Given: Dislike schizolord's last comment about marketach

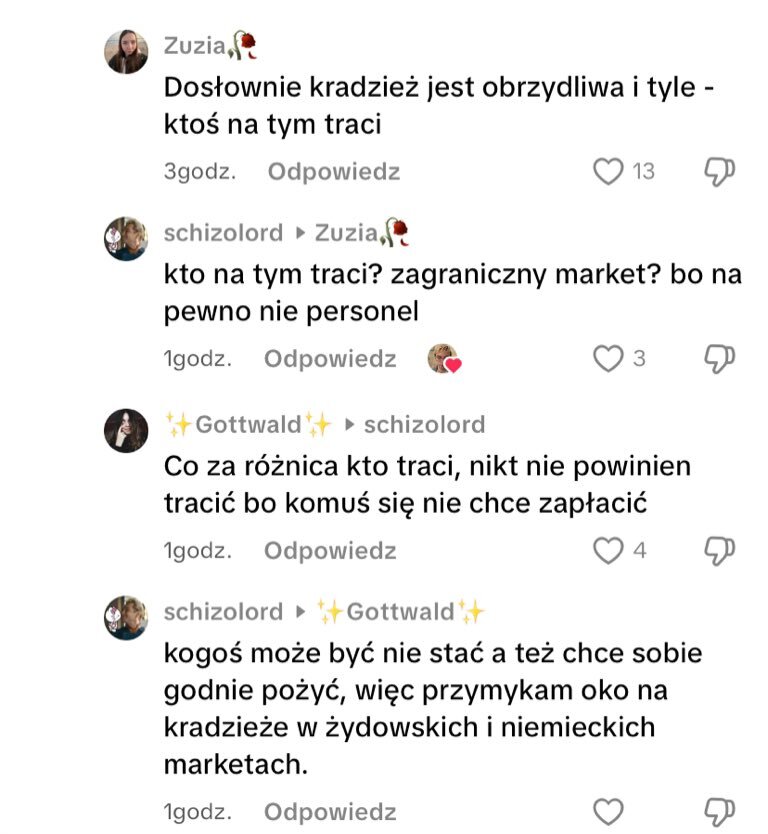Looking at the screenshot, I should [x=720, y=811].
